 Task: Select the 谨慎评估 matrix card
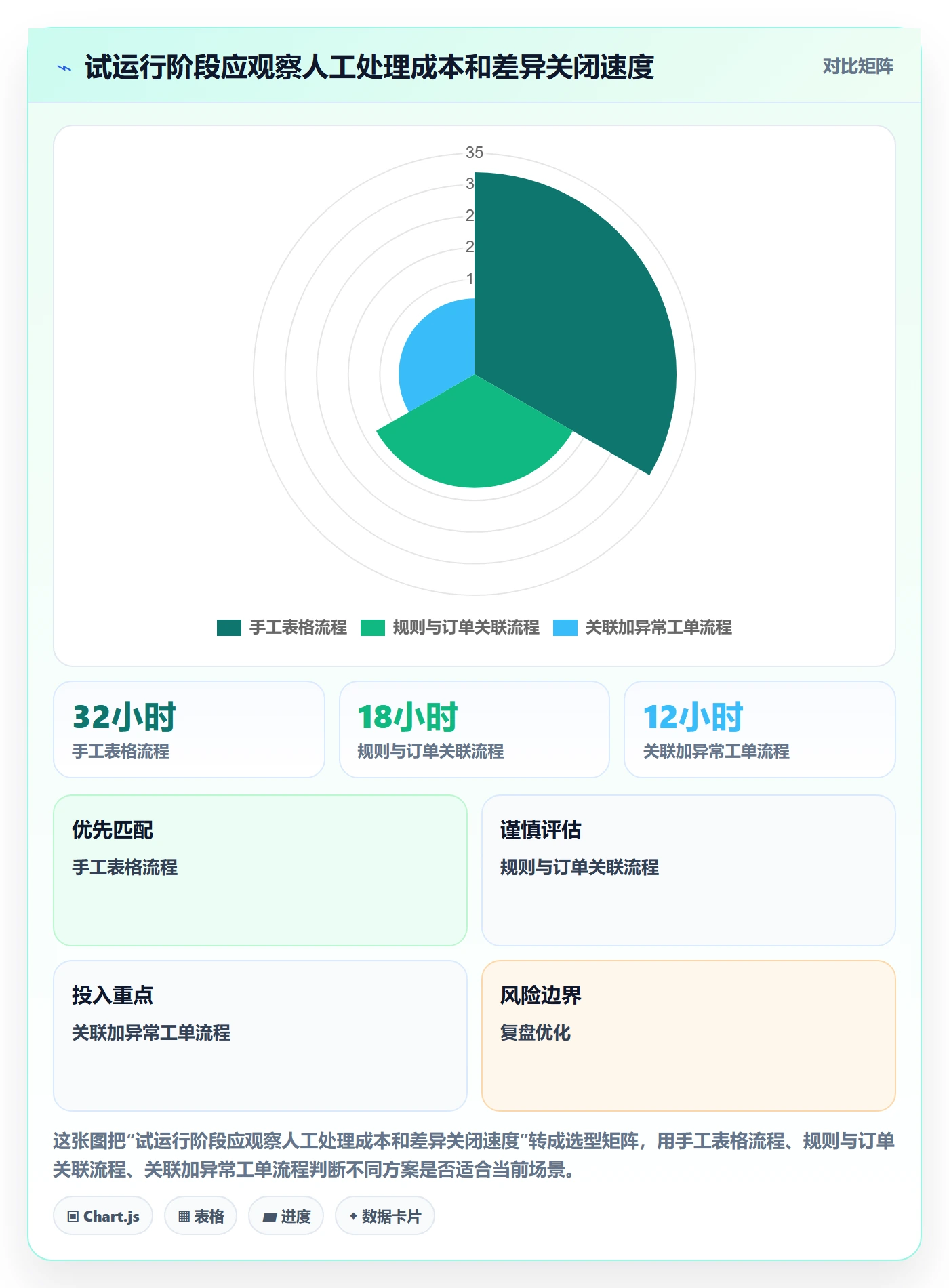coord(689,870)
